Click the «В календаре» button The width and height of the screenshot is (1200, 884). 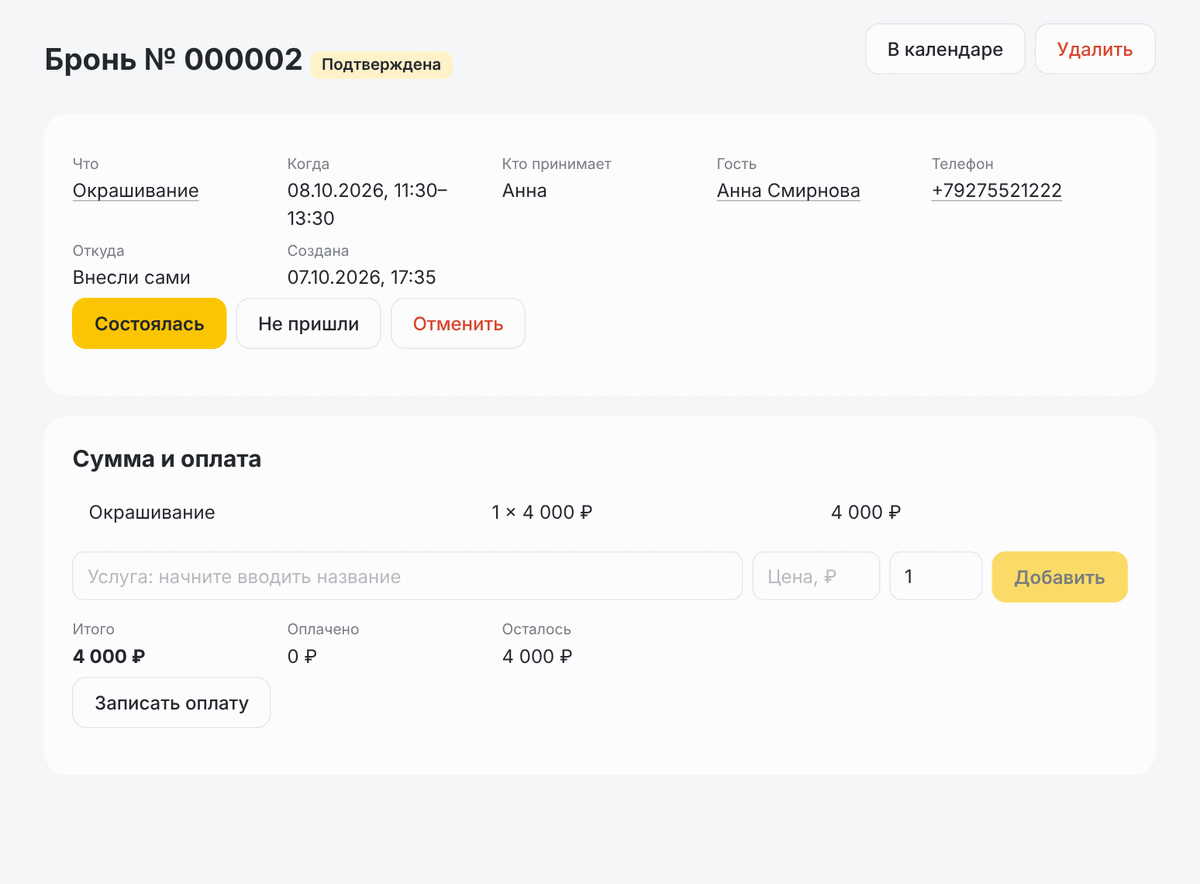point(945,49)
